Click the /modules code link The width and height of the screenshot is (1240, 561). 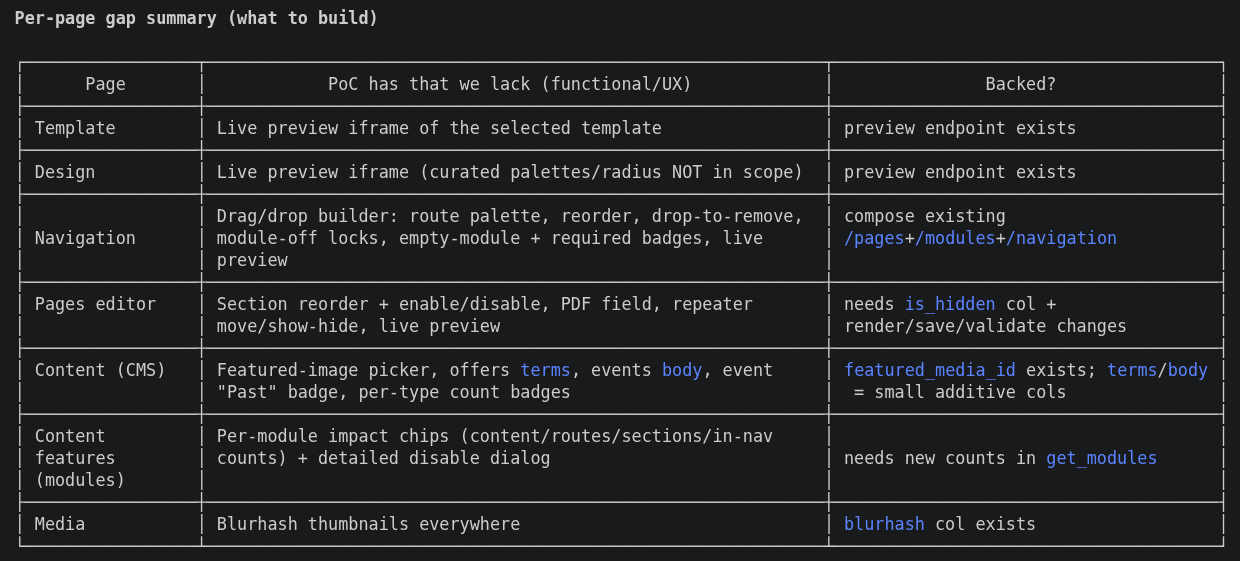[955, 238]
